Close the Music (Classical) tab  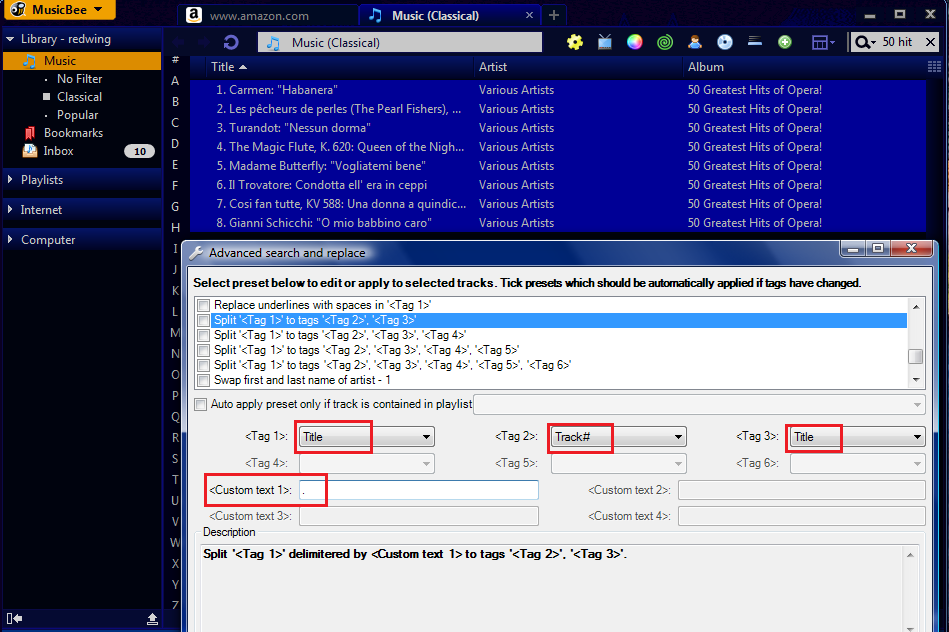[530, 15]
